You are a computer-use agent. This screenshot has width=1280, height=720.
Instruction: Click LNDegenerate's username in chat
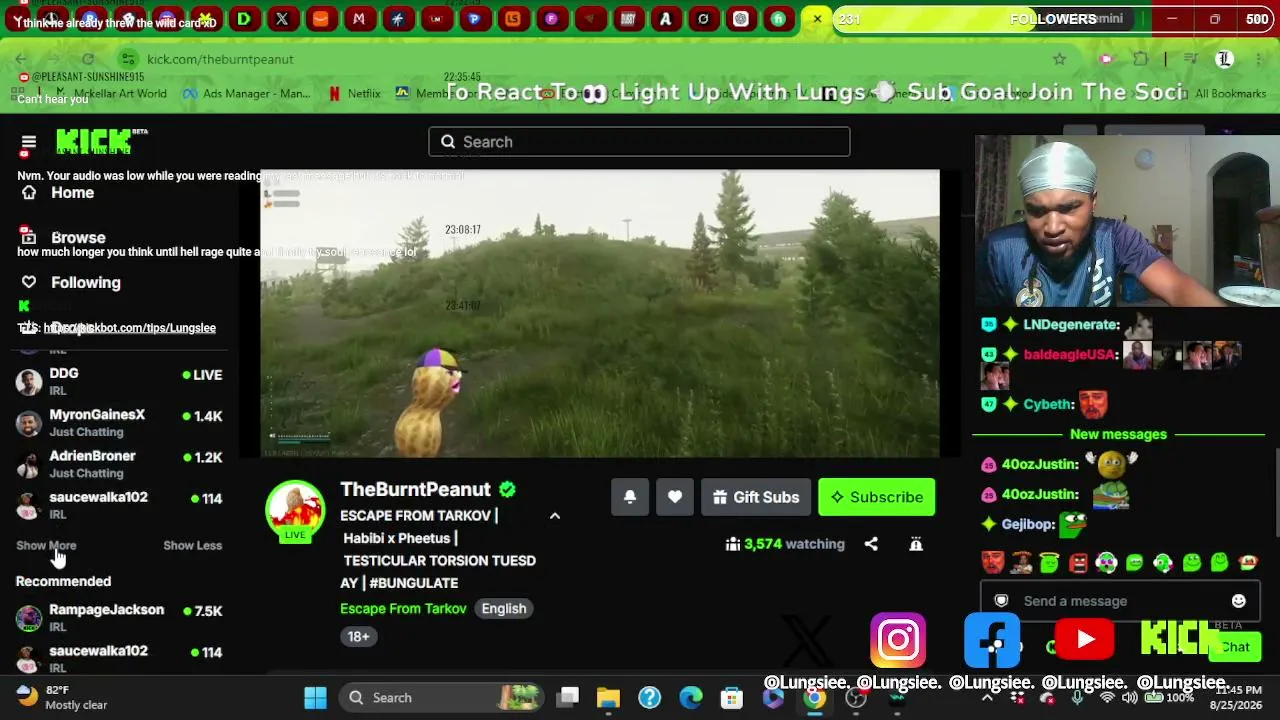coord(1070,324)
